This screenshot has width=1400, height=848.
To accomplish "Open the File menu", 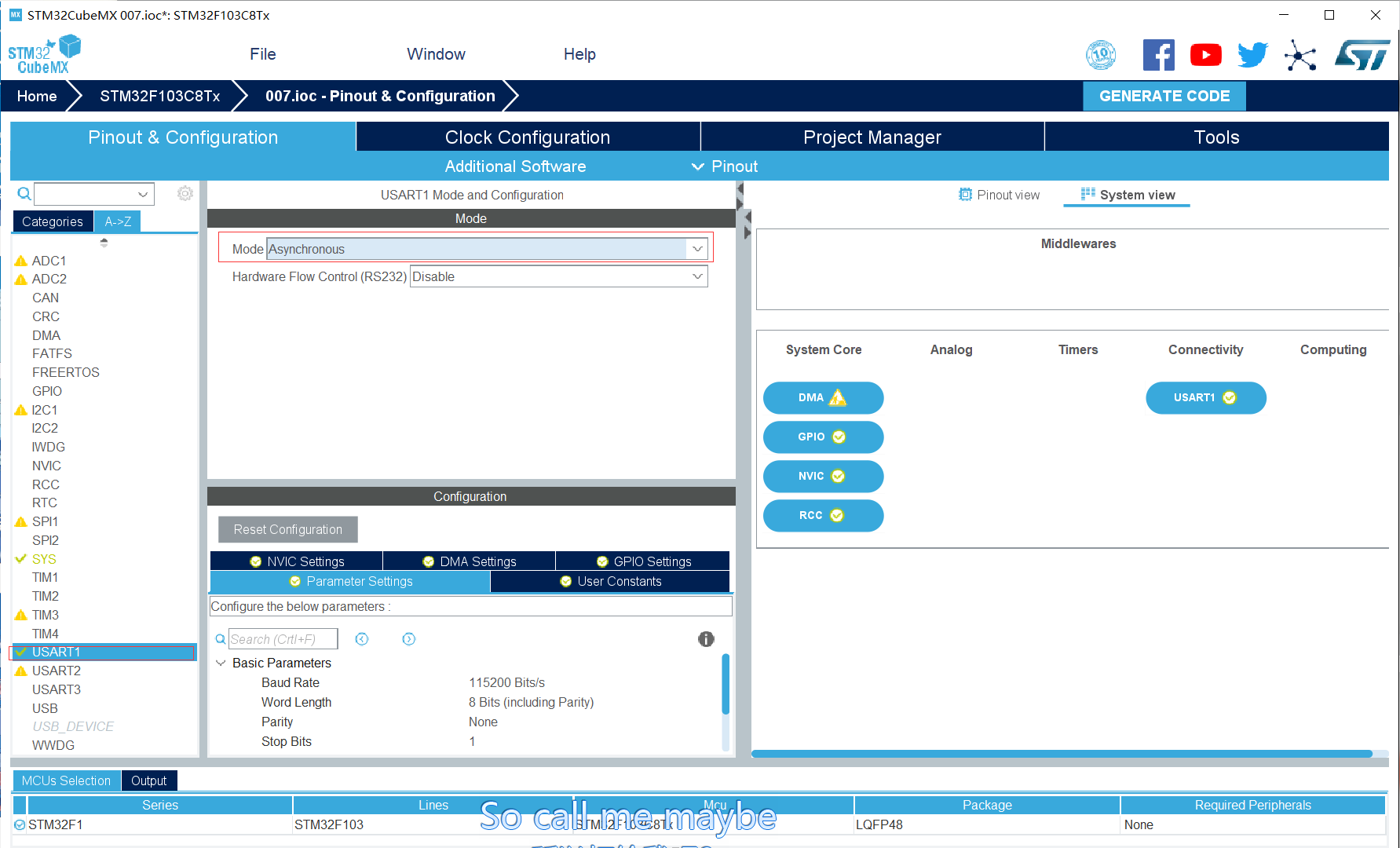I will pos(263,54).
